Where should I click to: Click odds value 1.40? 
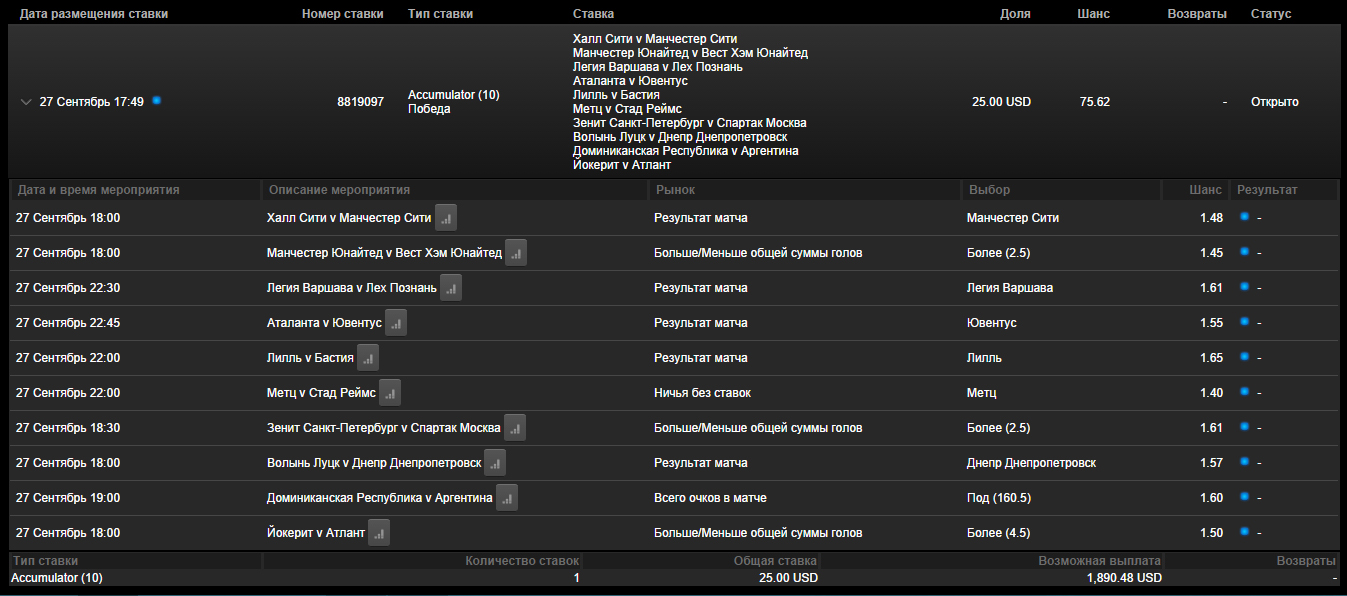pos(1211,393)
